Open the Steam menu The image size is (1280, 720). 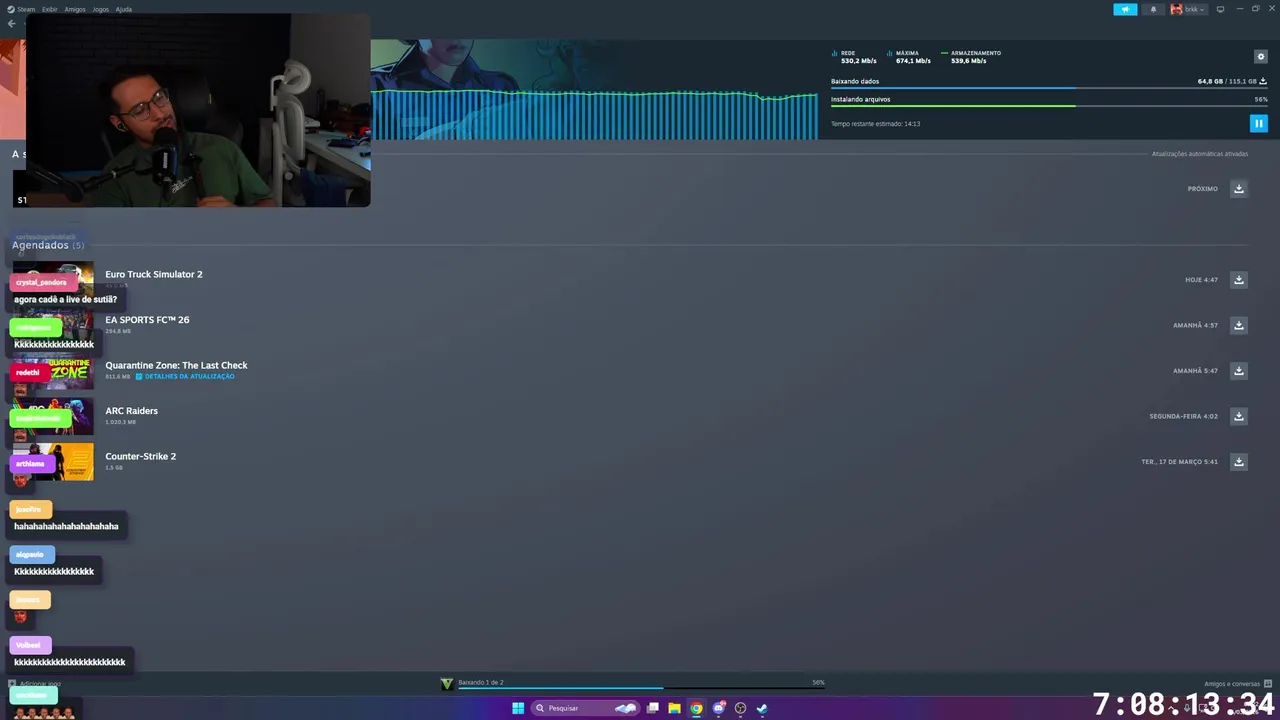(x=21, y=9)
